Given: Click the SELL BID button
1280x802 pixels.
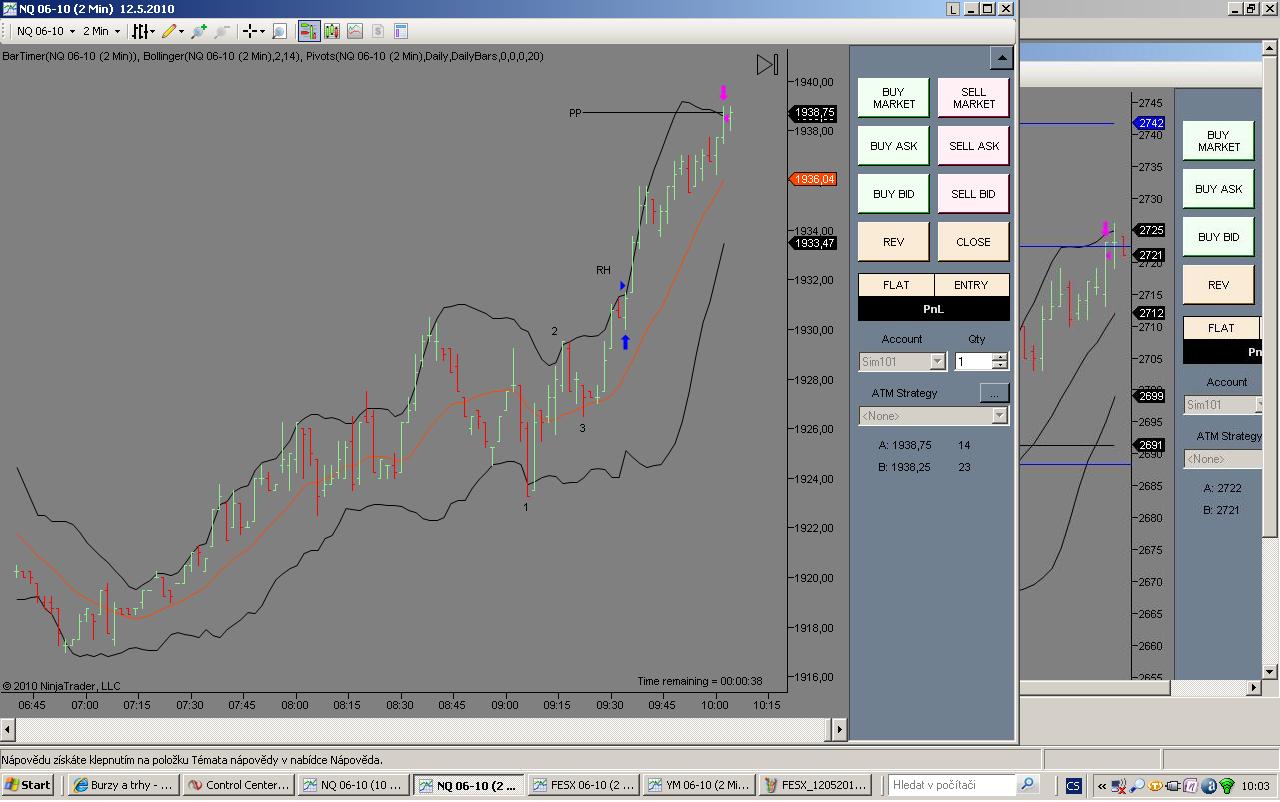Looking at the screenshot, I should tap(974, 194).
